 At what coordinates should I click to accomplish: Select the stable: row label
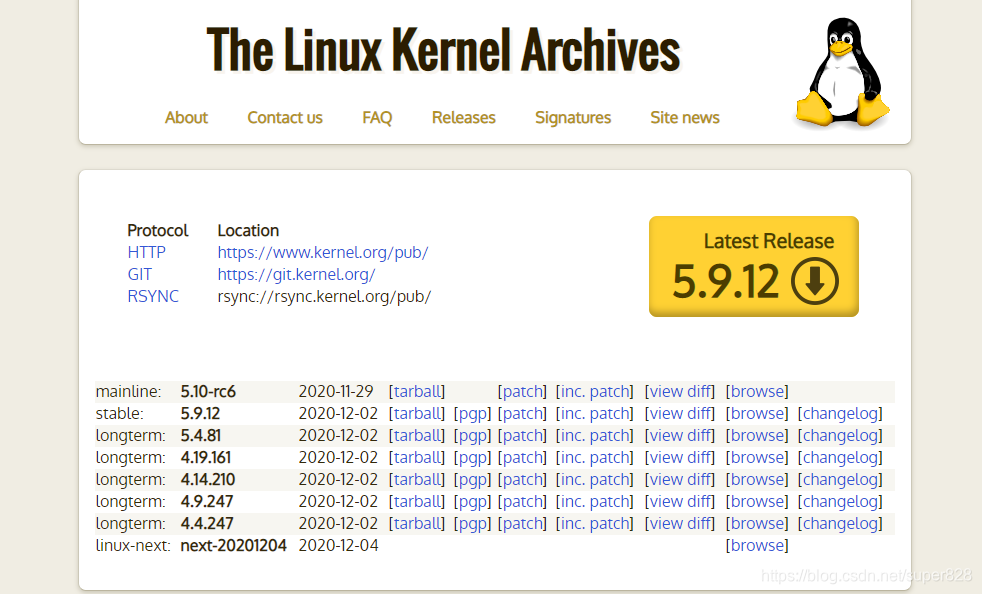120,414
